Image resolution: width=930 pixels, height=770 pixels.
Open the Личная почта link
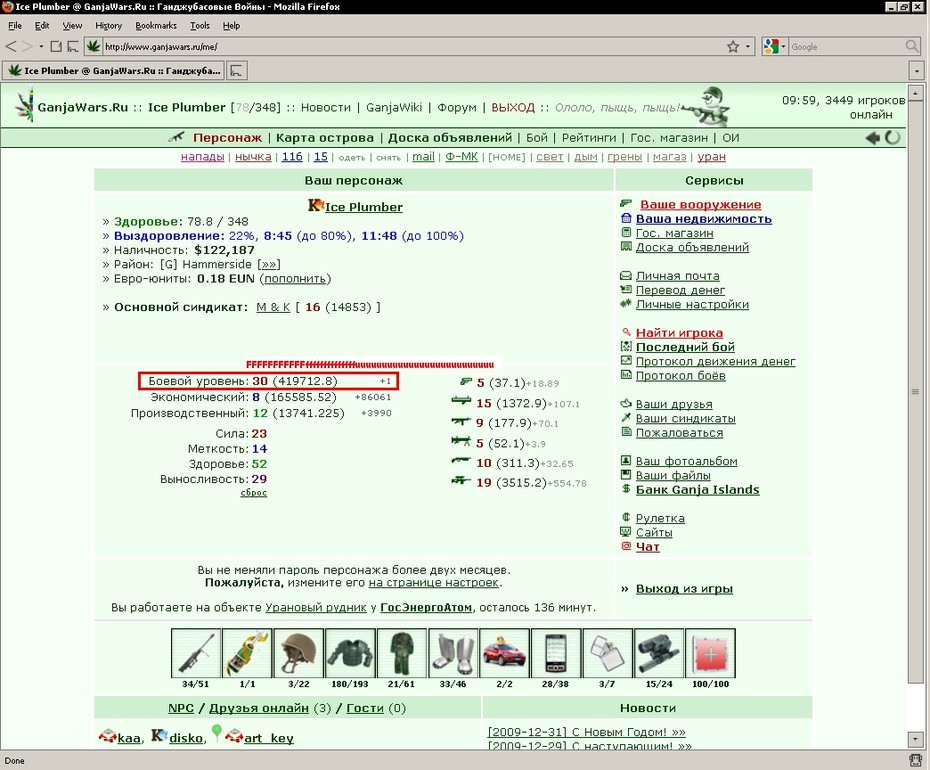pyautogui.click(x=678, y=276)
